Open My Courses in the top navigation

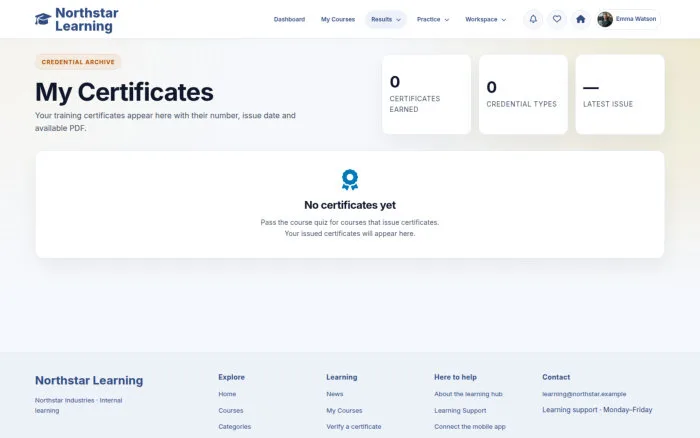pyautogui.click(x=338, y=19)
